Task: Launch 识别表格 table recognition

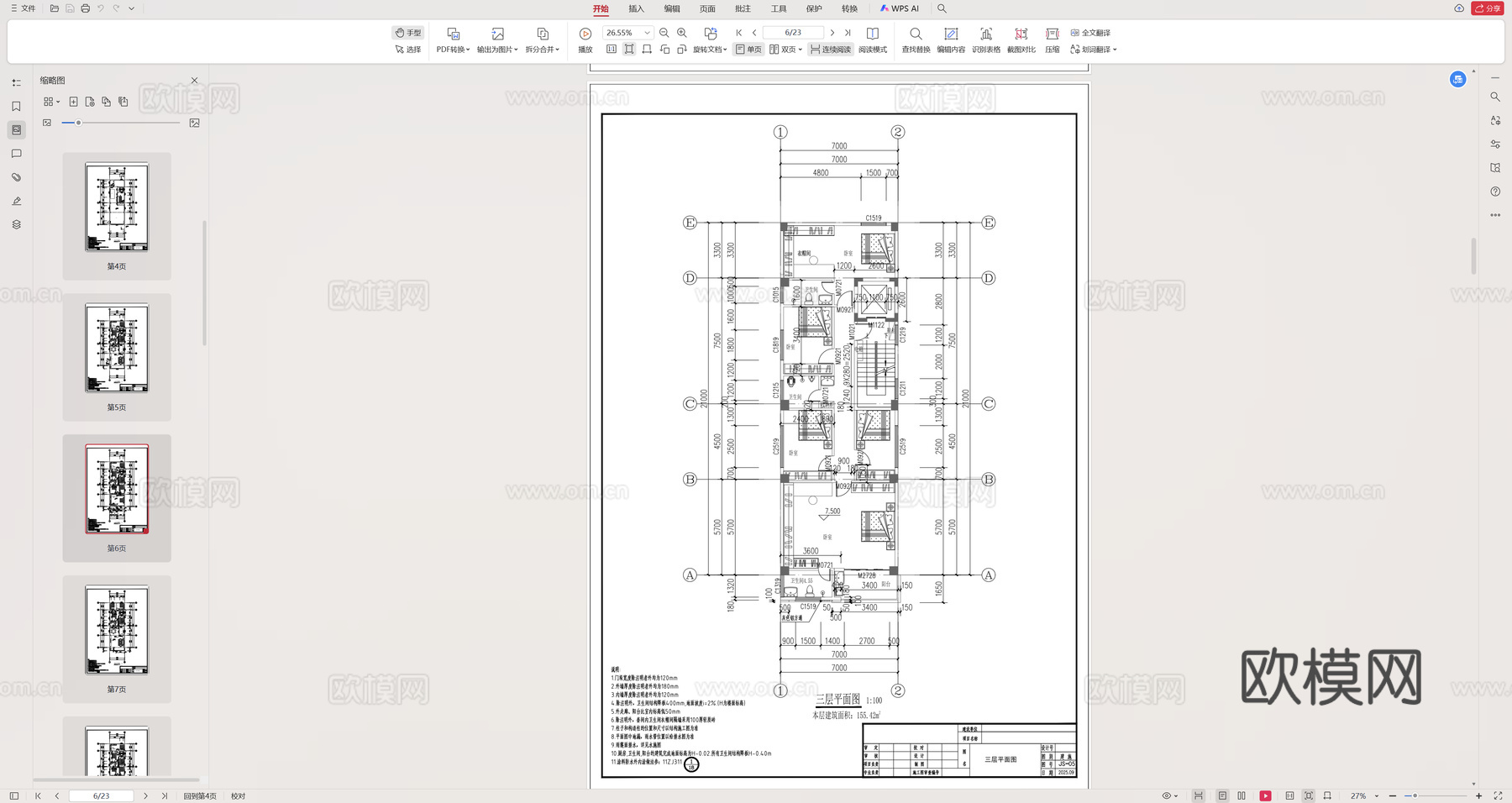Action: point(985,39)
